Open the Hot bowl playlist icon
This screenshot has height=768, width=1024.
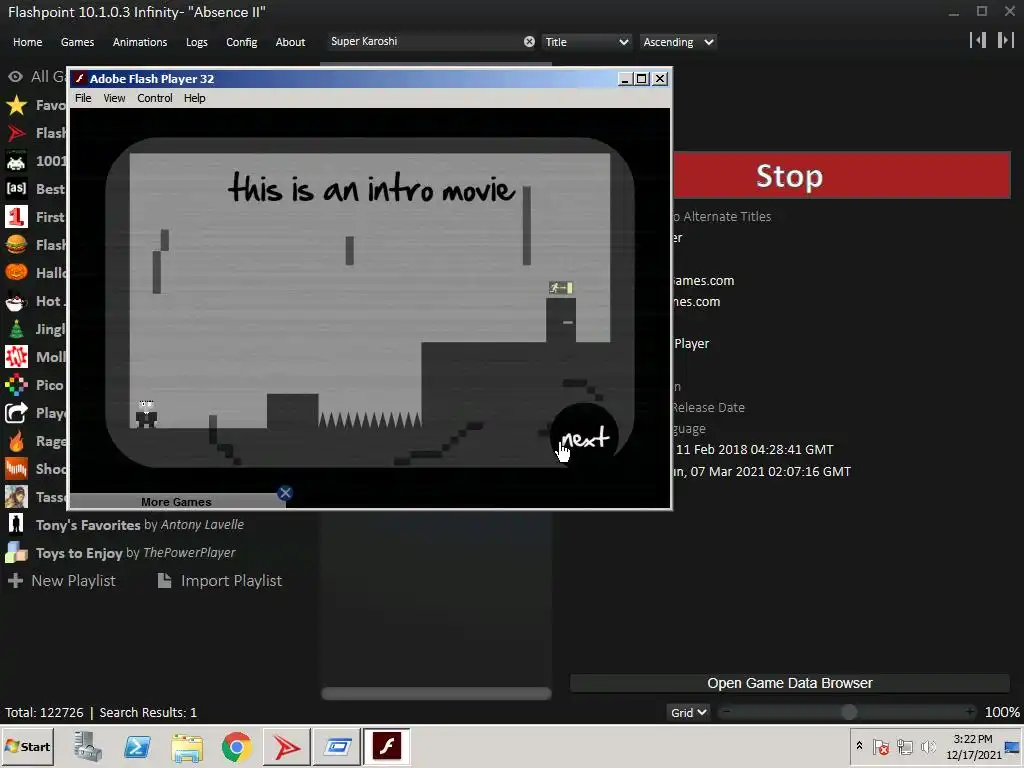[16, 301]
